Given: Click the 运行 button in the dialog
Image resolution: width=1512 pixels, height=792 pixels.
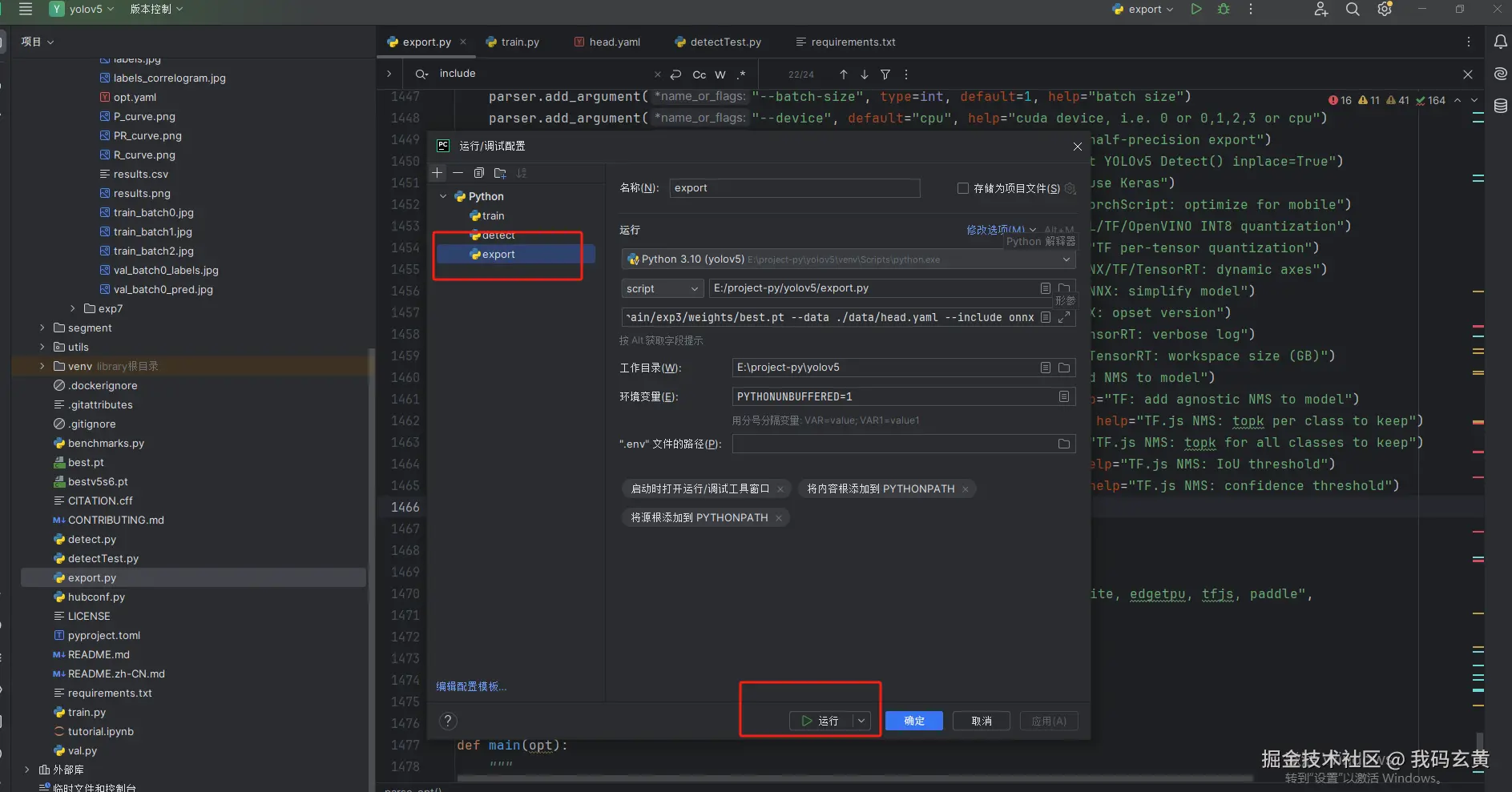Looking at the screenshot, I should pos(821,721).
